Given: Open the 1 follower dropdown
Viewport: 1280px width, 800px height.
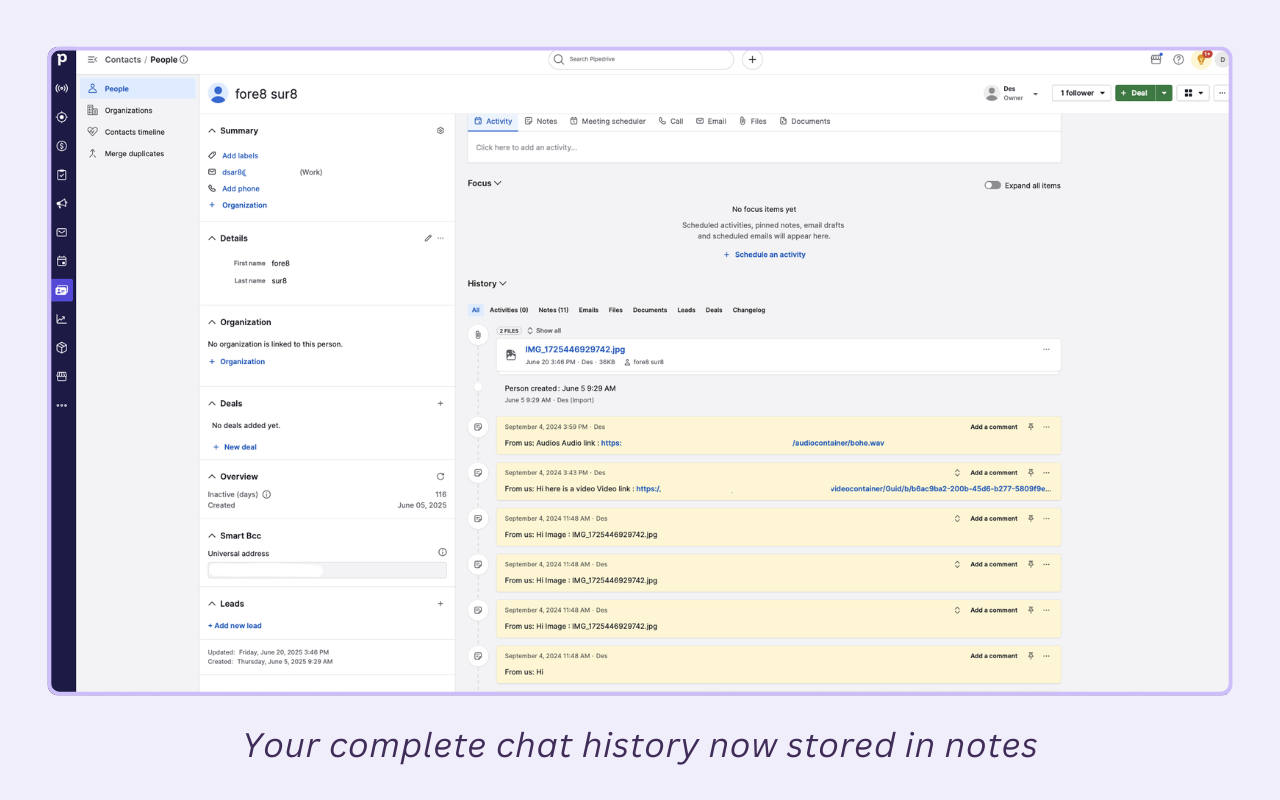Looking at the screenshot, I should pyautogui.click(x=1080, y=92).
